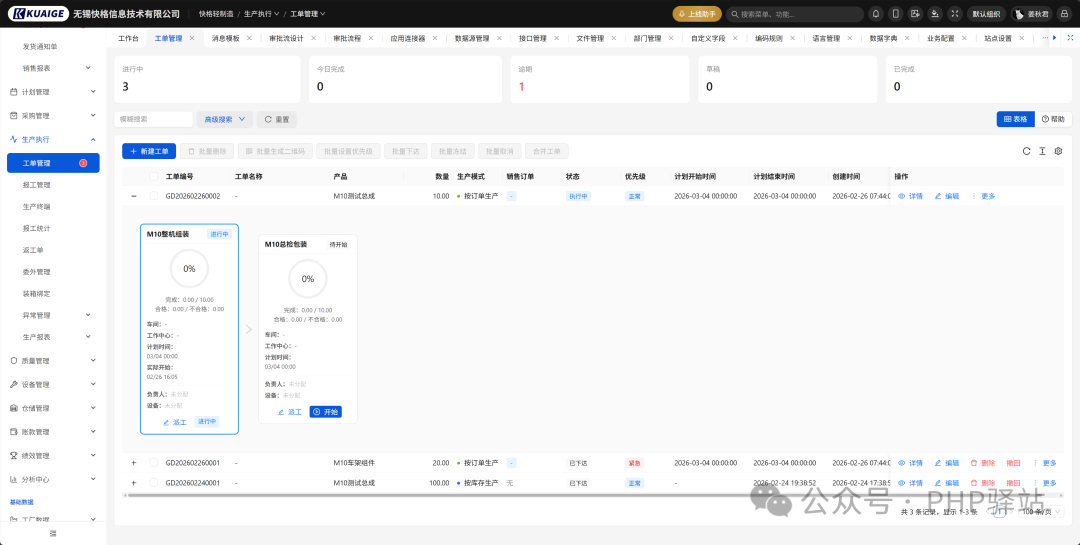View 详情 for order GD202602260002

coord(911,196)
